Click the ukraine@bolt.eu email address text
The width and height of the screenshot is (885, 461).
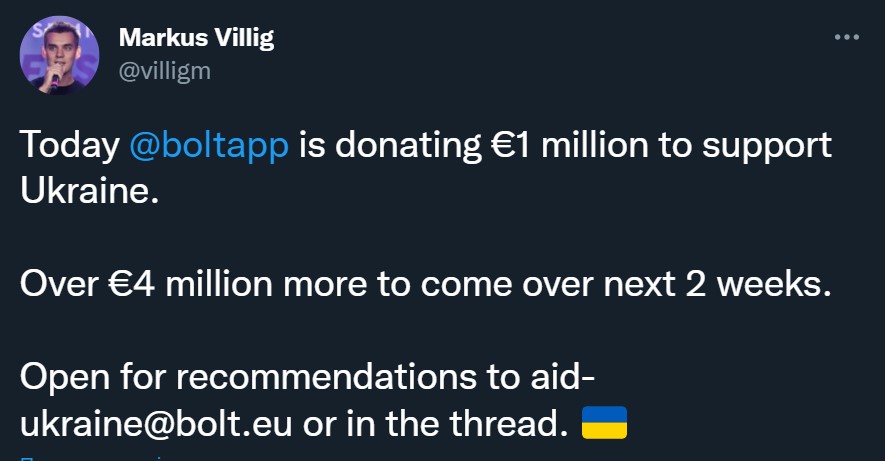(156, 423)
